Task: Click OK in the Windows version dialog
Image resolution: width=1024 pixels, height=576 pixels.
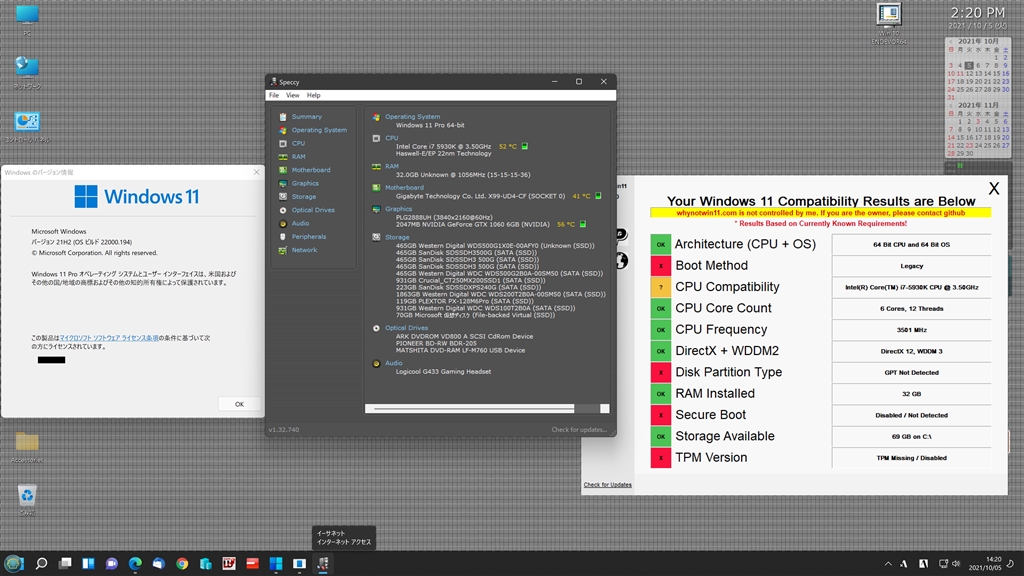Action: [x=239, y=404]
